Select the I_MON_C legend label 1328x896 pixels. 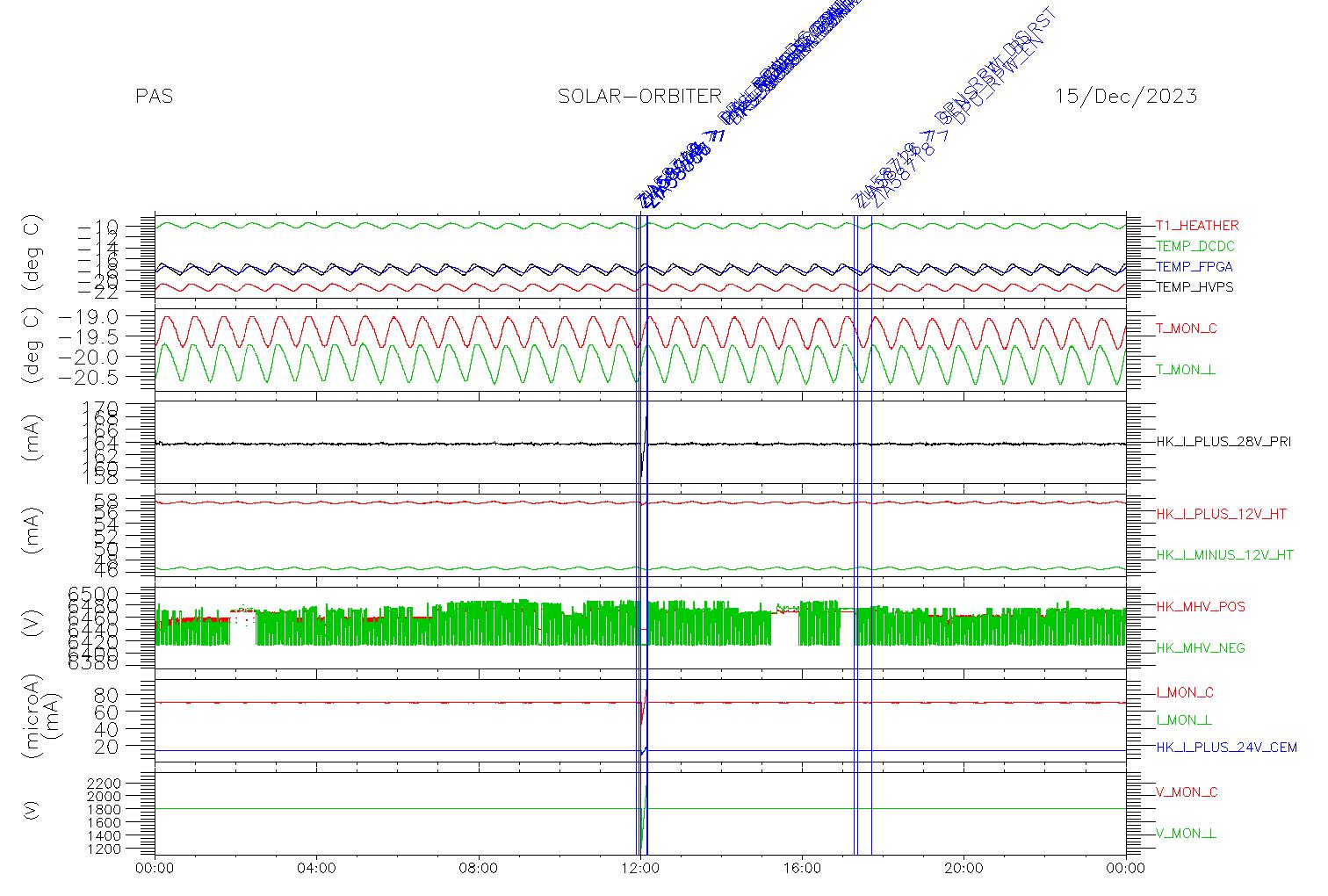(x=1185, y=693)
